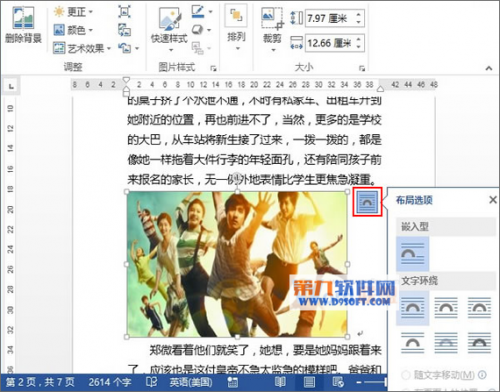Expand the reset picture dropdown arrow
Screen dimensions: 500x392
pos(137,49)
